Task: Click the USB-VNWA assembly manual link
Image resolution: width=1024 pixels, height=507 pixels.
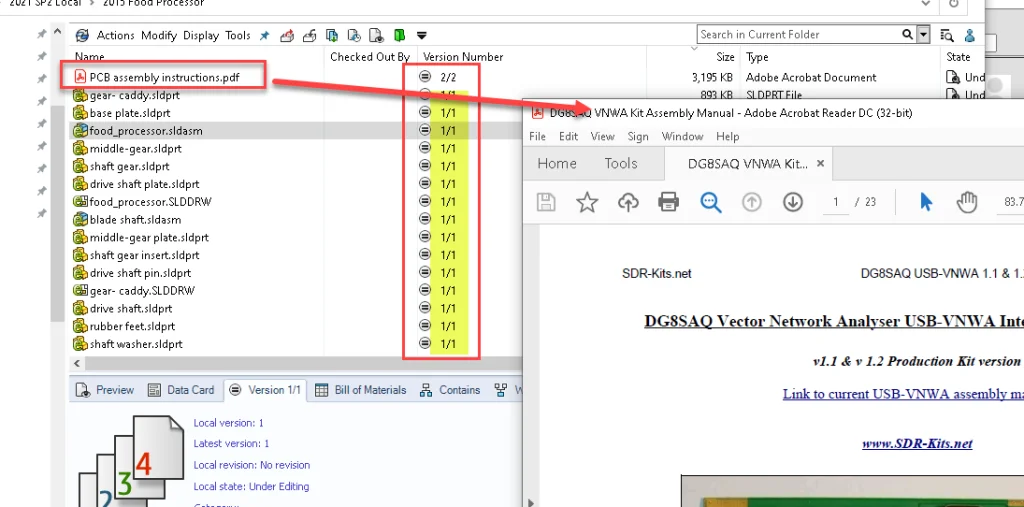Action: (x=902, y=394)
